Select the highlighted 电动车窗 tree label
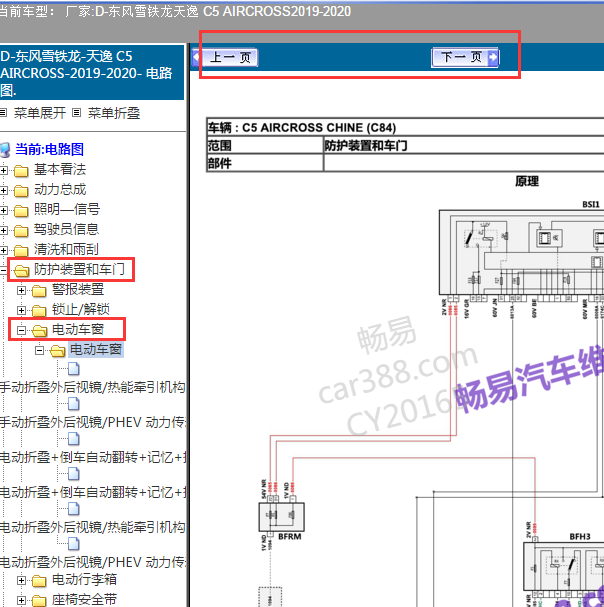 tap(96, 350)
